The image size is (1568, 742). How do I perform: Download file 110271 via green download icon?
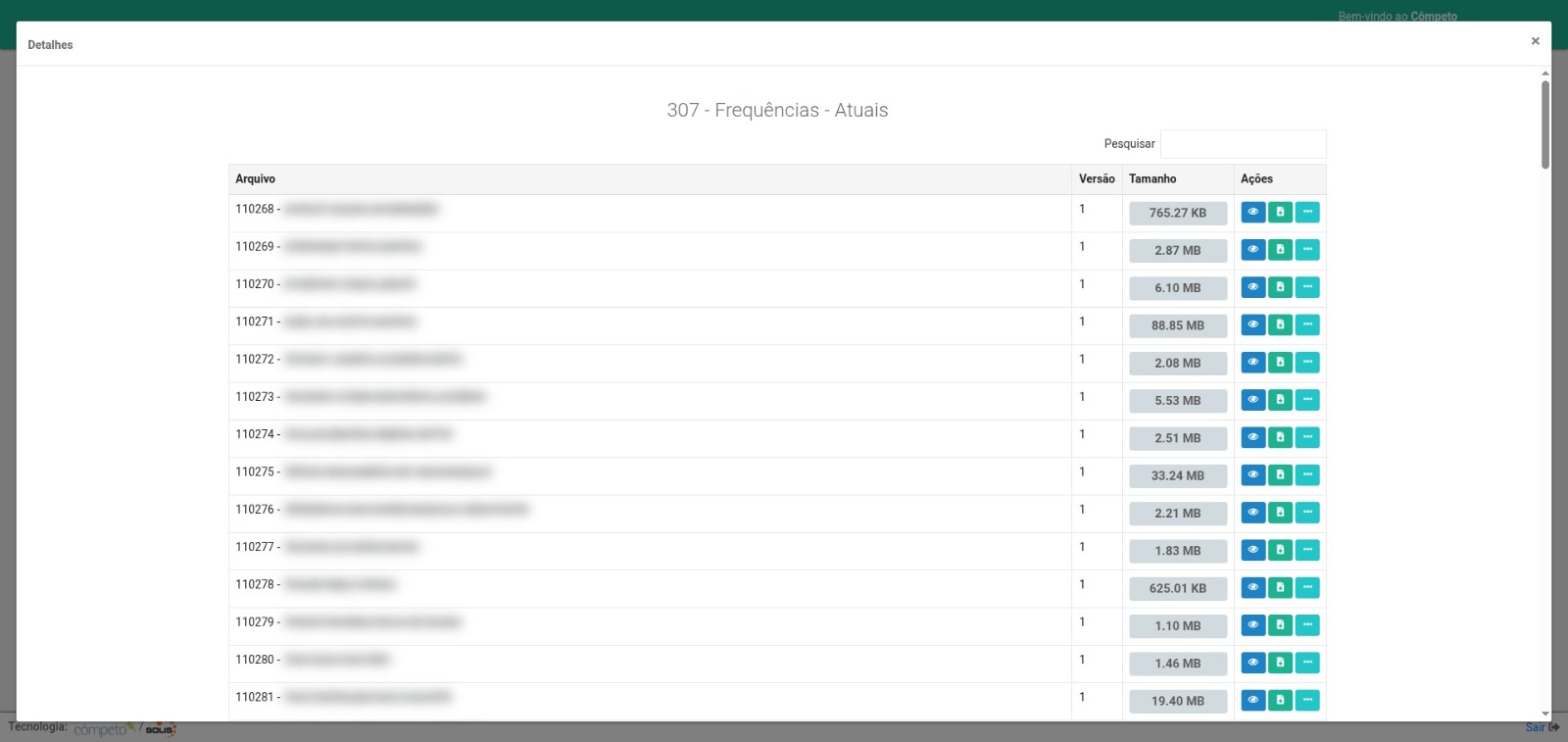tap(1280, 325)
